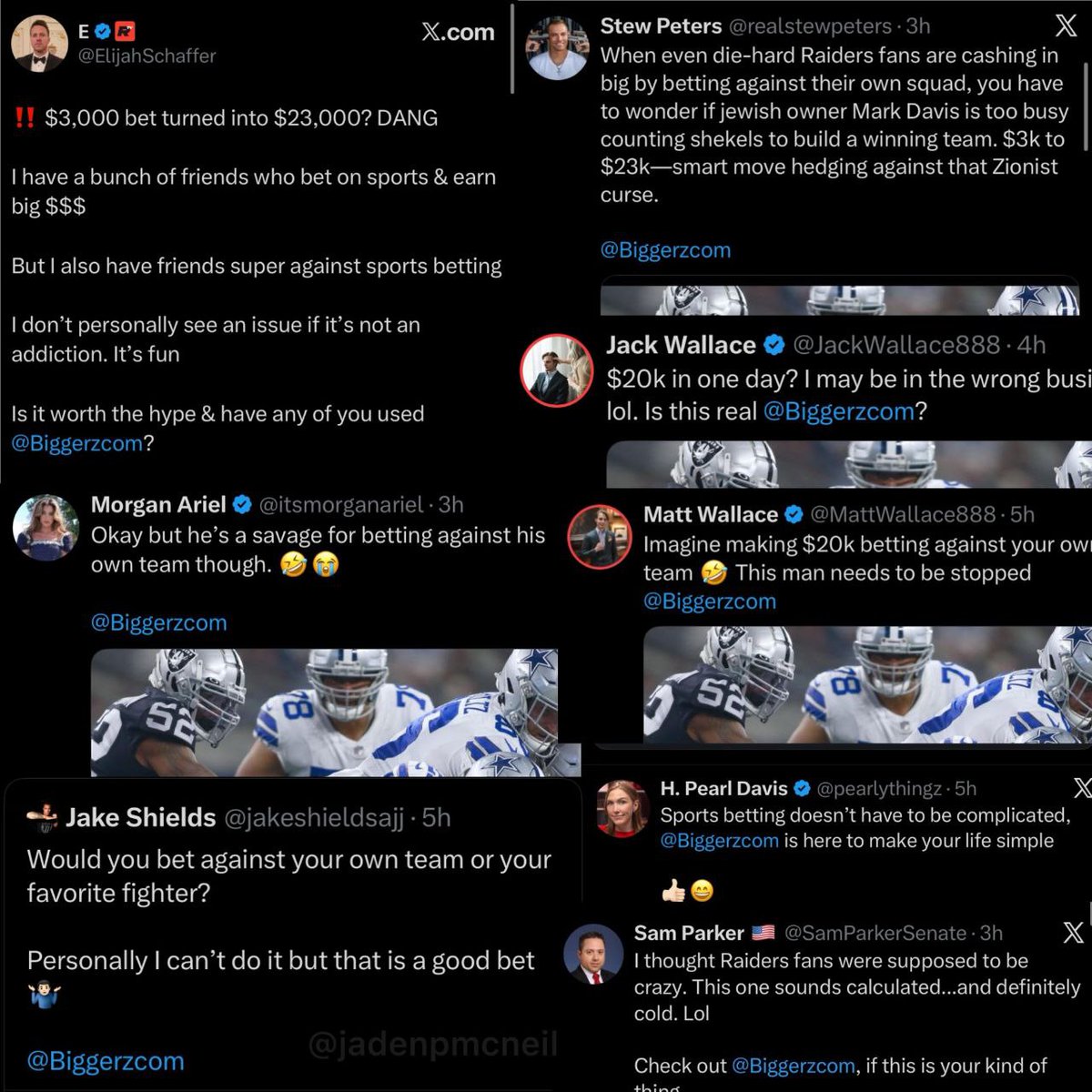Click the verified checkmark next to Jack Wallace
The height and width of the screenshot is (1092, 1092).
click(x=773, y=345)
